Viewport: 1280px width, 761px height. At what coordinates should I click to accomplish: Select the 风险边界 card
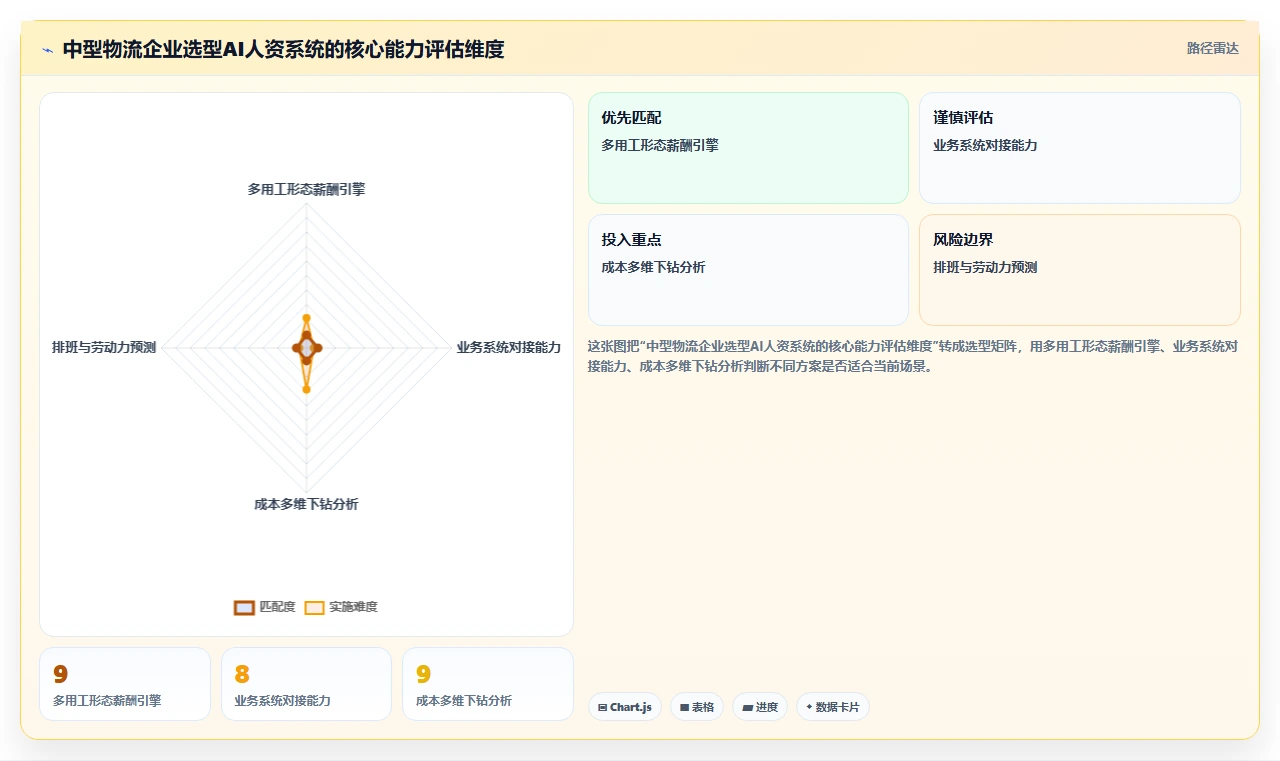1080,270
